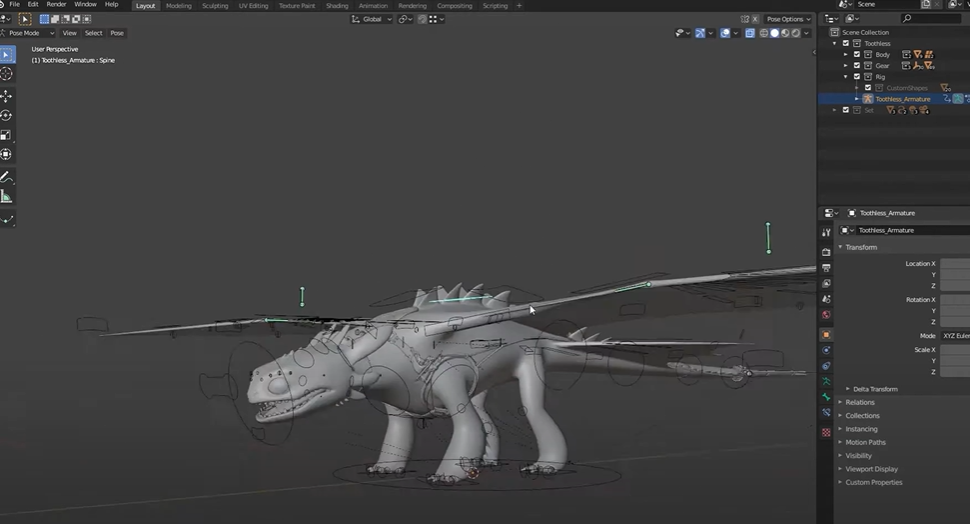Viewport: 970px width, 524px height.
Task: Select the Measure tool
Action: (x=7, y=197)
